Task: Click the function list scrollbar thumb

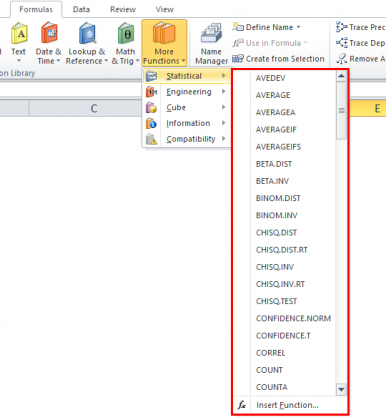Action: [x=341, y=110]
